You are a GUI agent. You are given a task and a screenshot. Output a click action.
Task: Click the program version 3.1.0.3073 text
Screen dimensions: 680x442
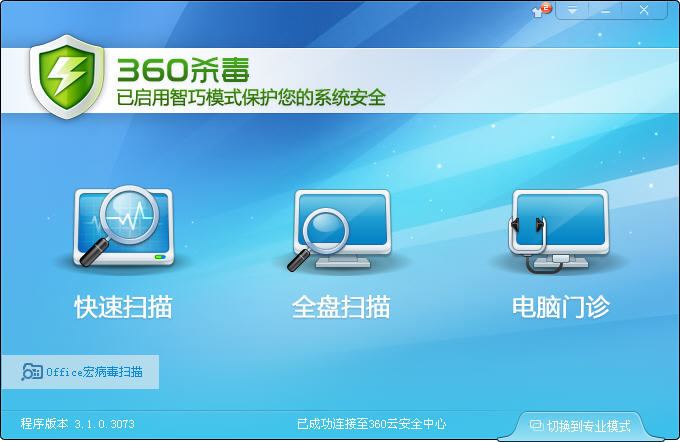coord(77,424)
